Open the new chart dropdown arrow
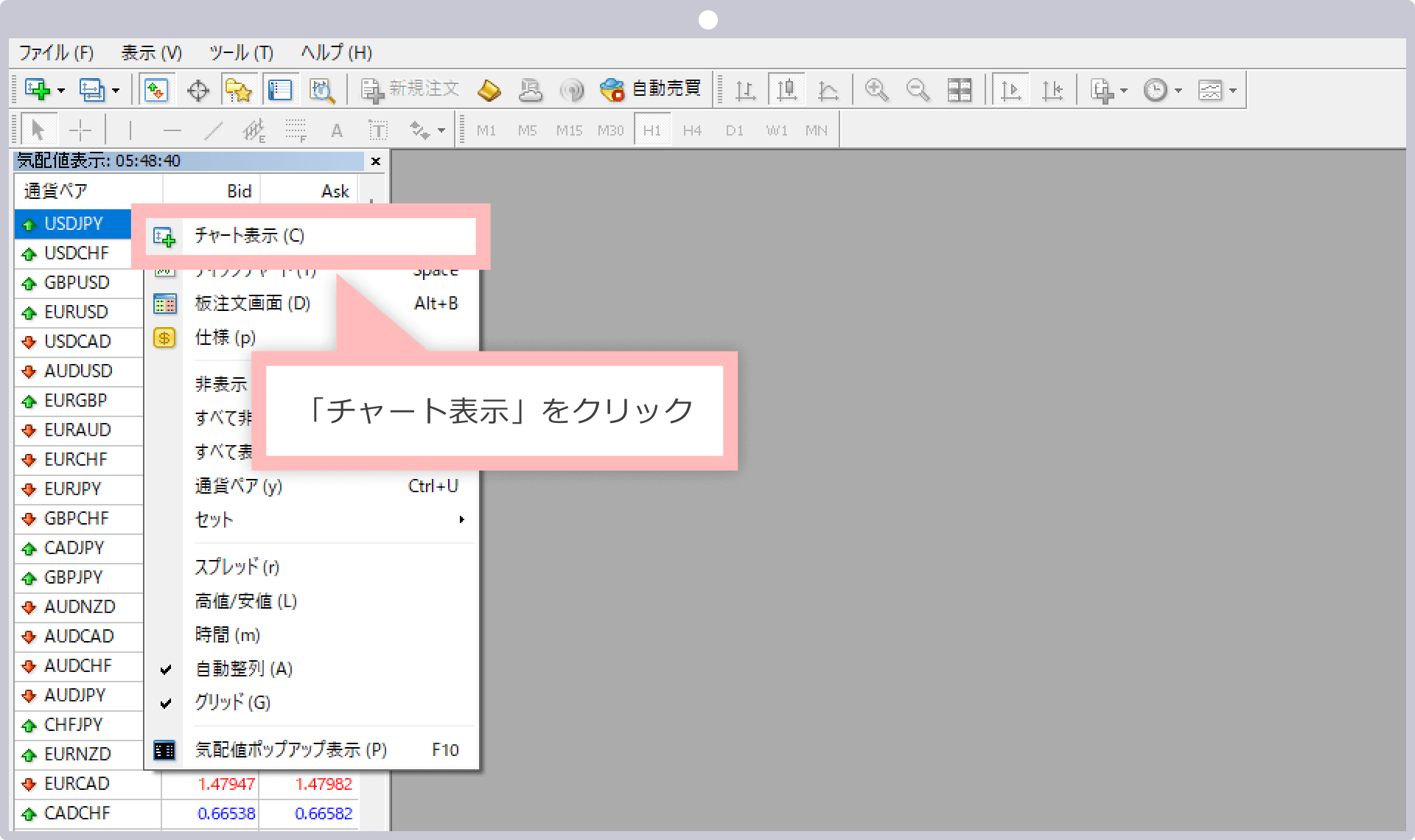Screen dimensions: 1415x840 [x=63, y=89]
